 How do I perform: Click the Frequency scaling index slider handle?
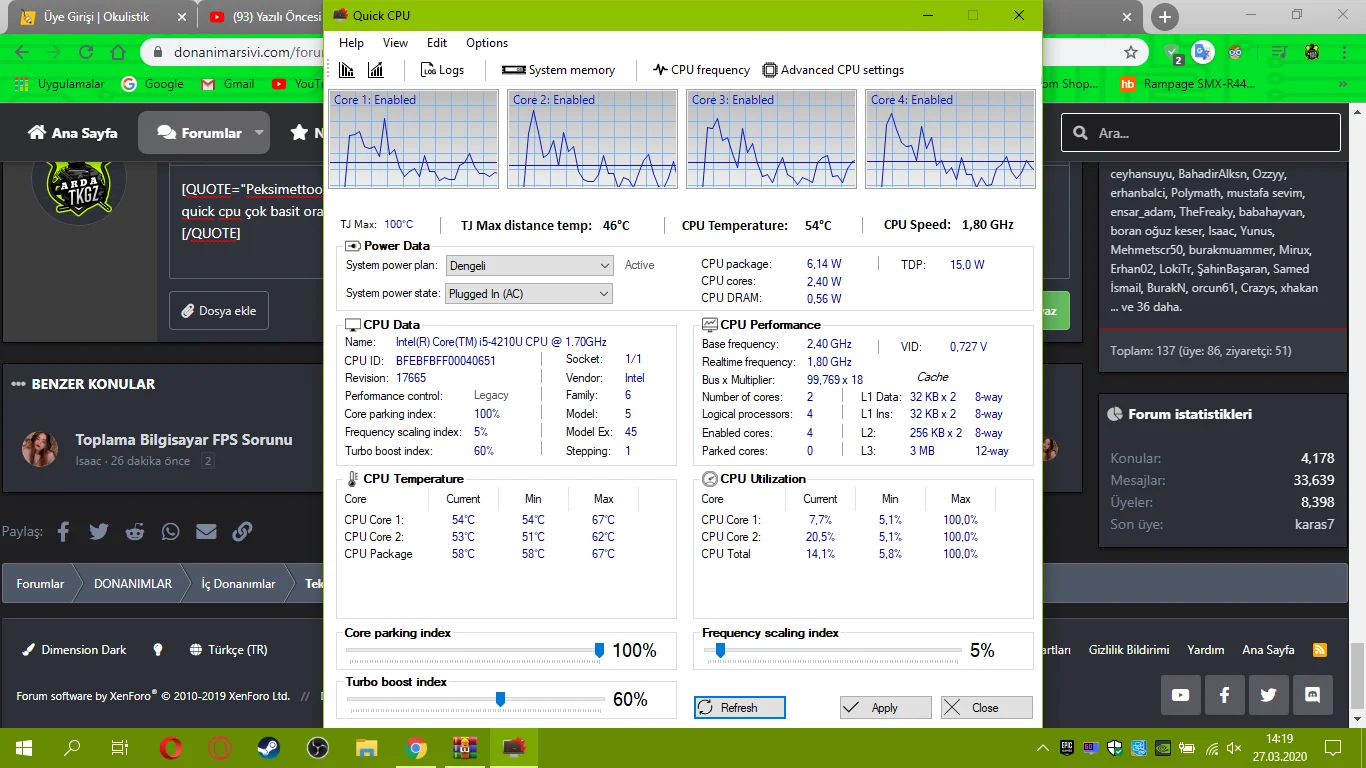[720, 650]
